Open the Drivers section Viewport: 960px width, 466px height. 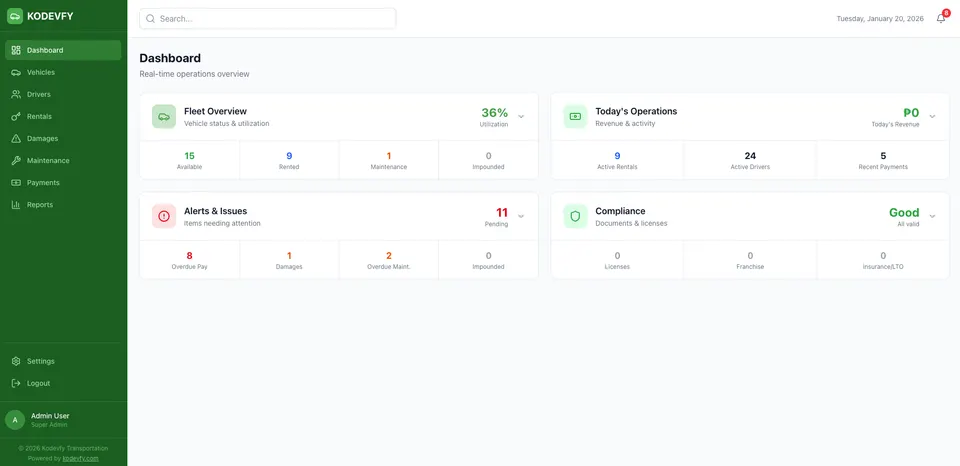click(x=63, y=94)
